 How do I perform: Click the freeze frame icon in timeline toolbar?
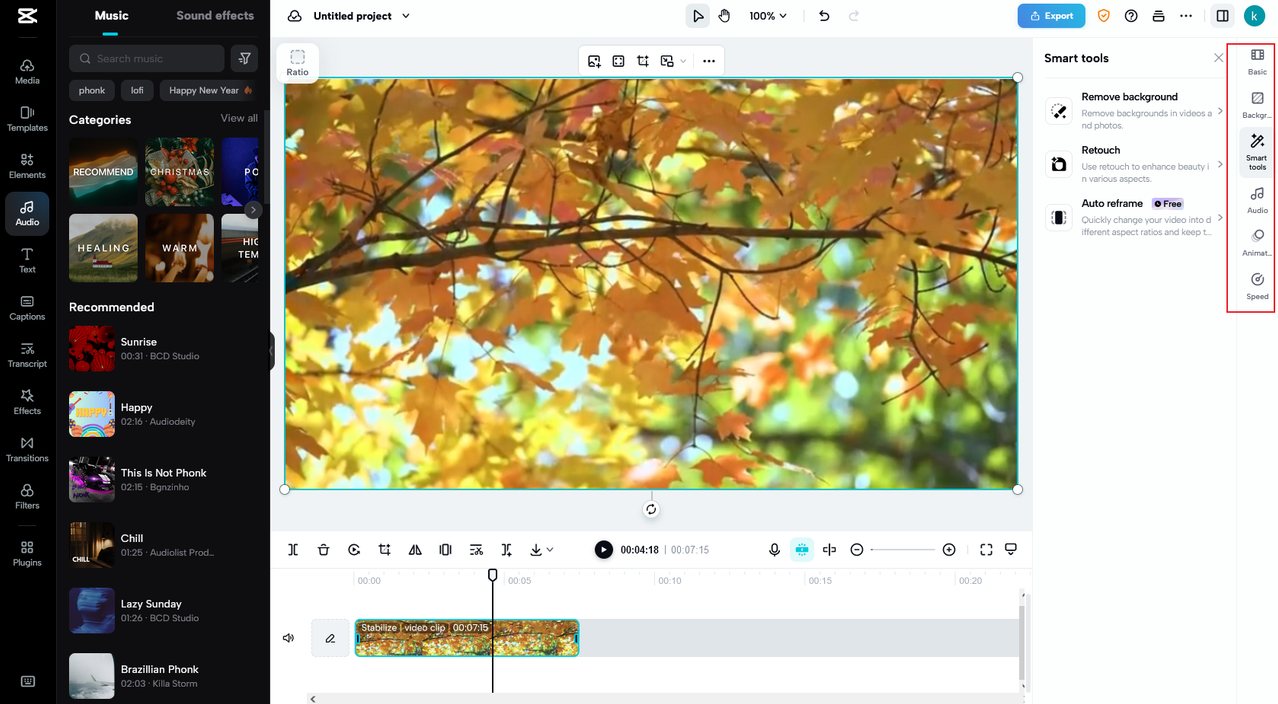pyautogui.click(x=446, y=550)
